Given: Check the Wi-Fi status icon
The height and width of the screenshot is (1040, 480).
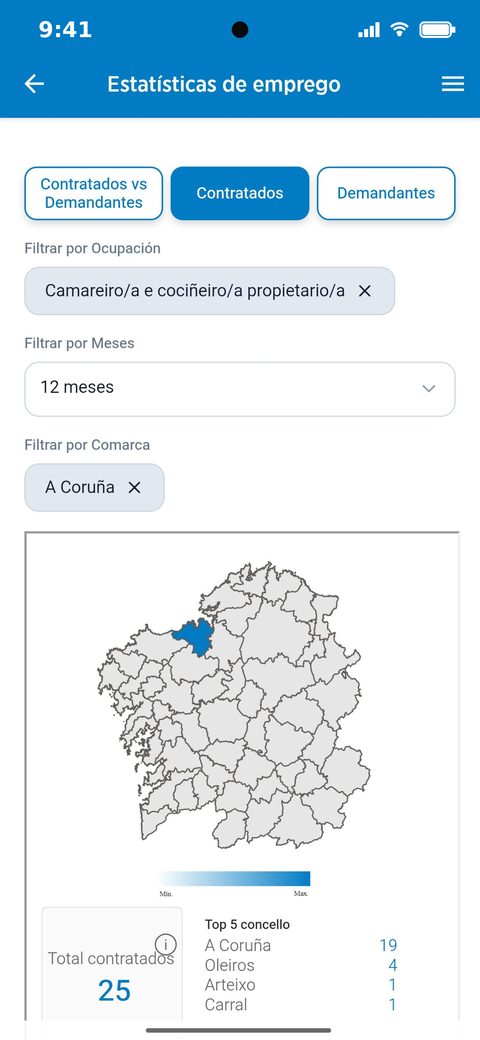Looking at the screenshot, I should coord(399,29).
